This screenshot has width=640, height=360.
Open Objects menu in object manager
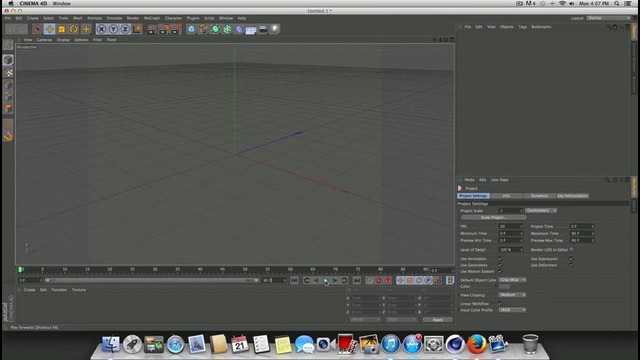pos(507,27)
